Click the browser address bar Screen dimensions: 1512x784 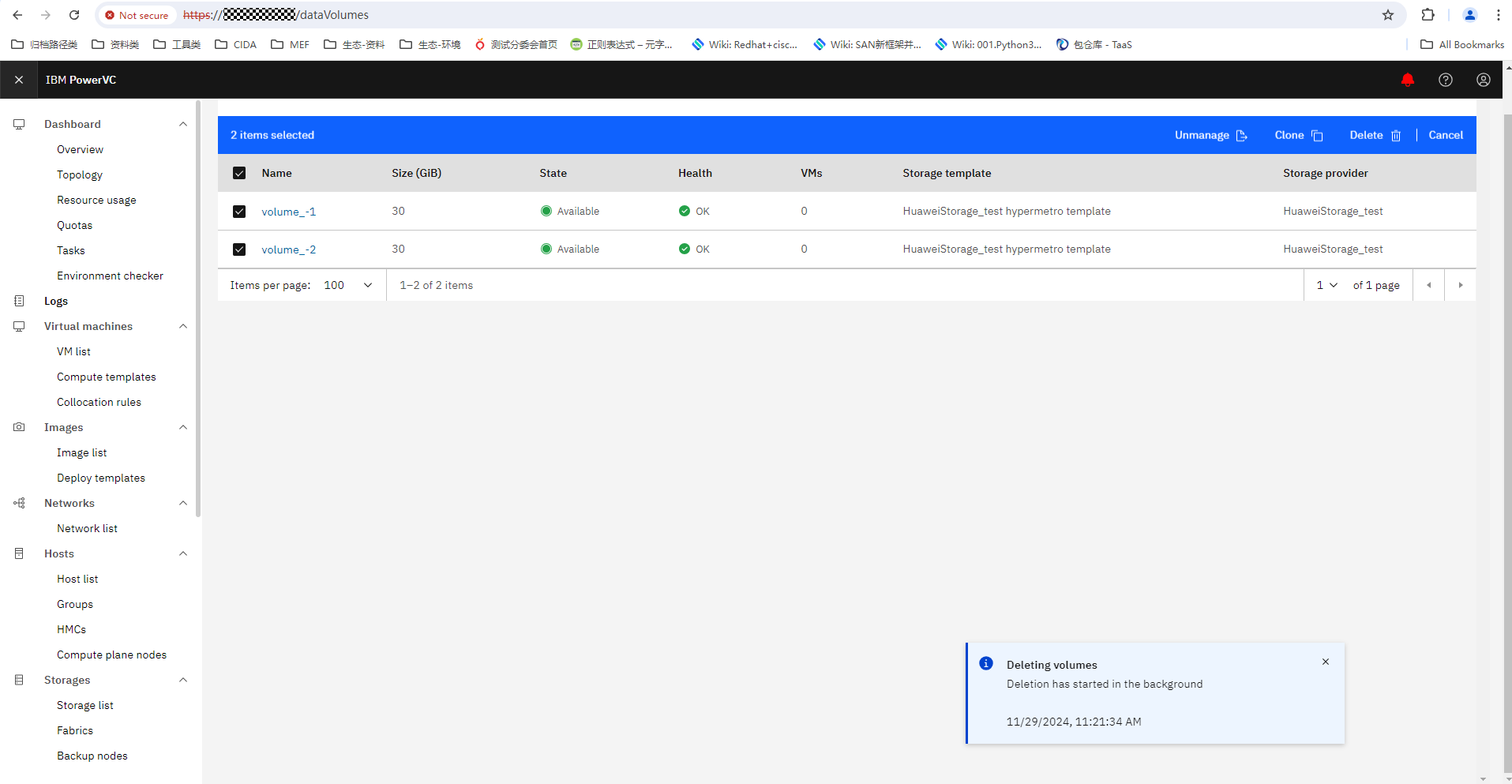coord(750,15)
